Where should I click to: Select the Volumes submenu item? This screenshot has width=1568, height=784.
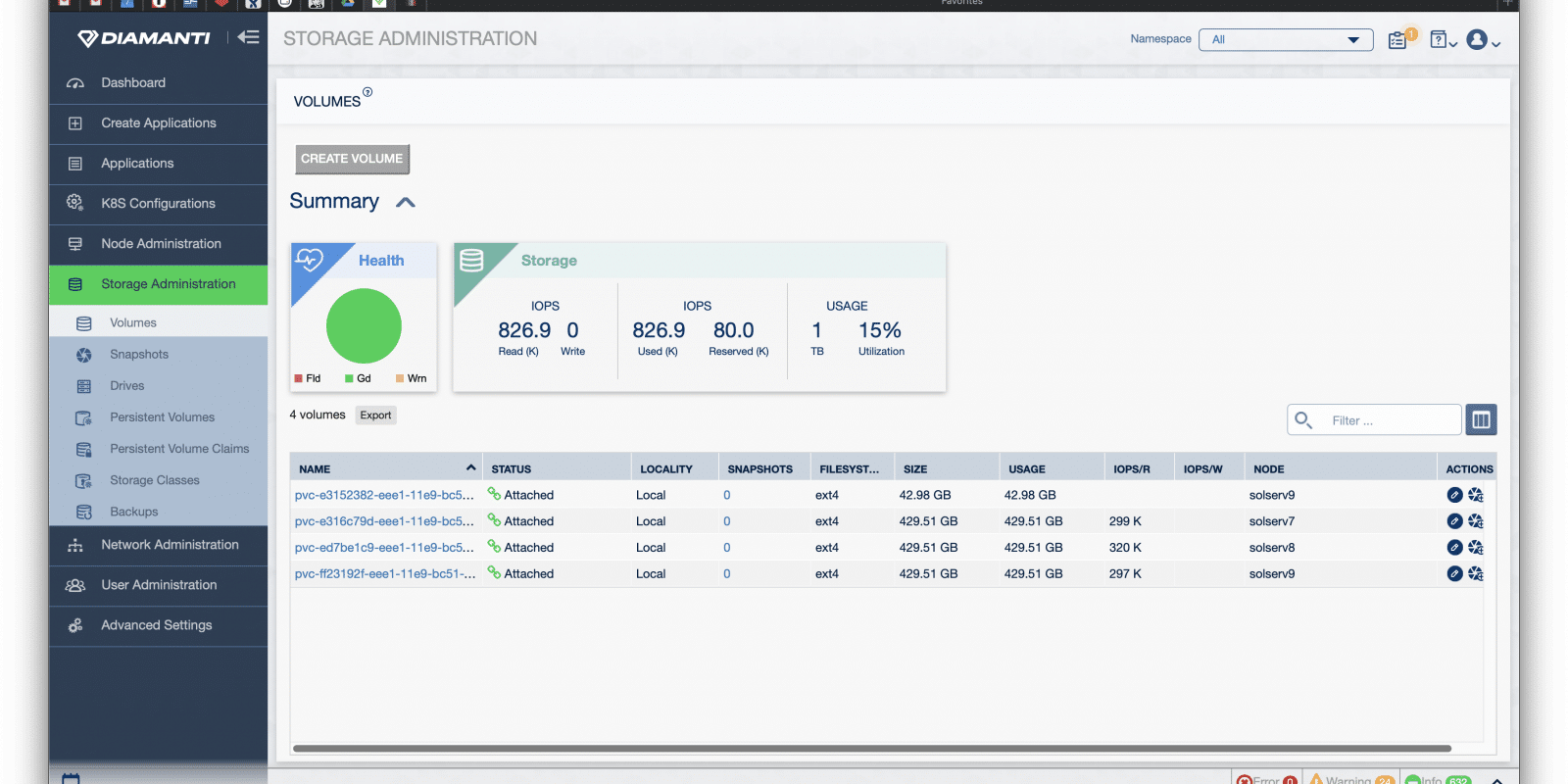pyautogui.click(x=159, y=322)
